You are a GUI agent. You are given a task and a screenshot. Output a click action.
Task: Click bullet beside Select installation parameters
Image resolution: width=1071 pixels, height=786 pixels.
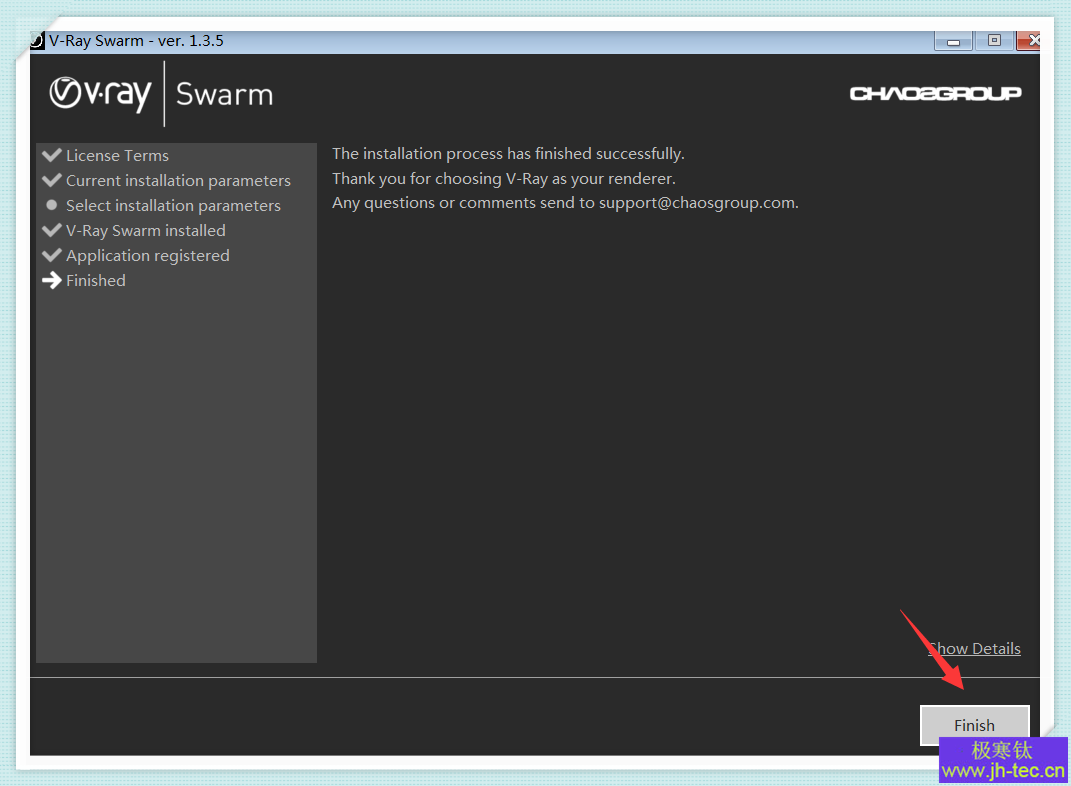point(51,205)
